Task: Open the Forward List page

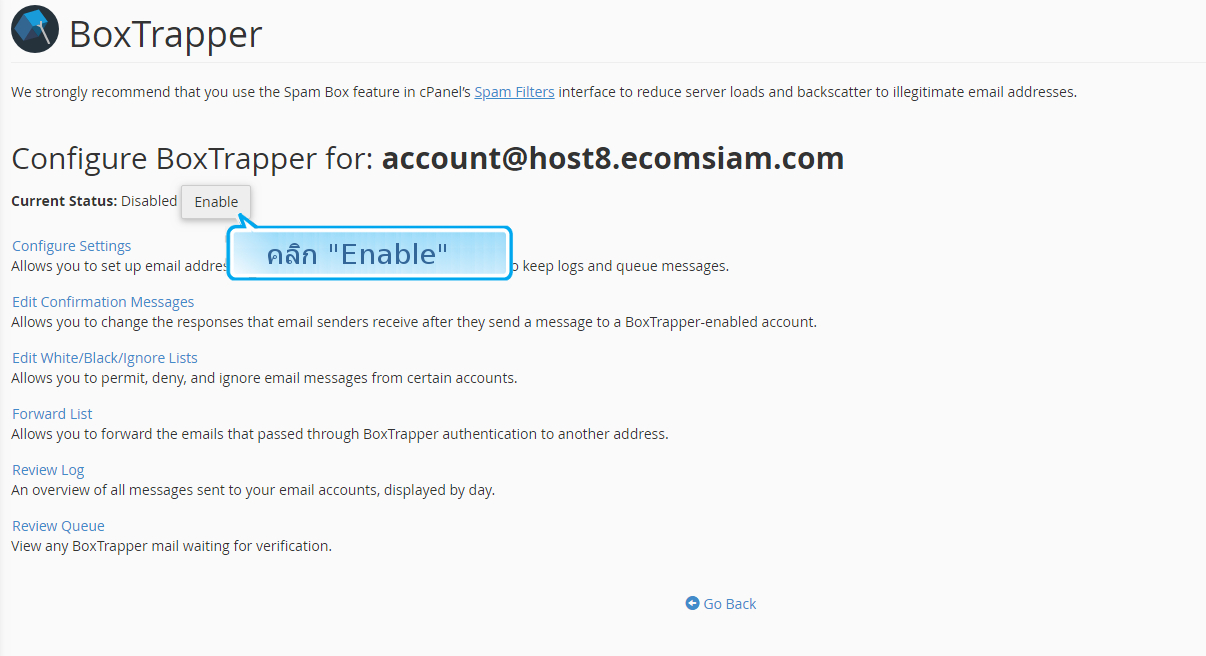Action: (x=52, y=414)
